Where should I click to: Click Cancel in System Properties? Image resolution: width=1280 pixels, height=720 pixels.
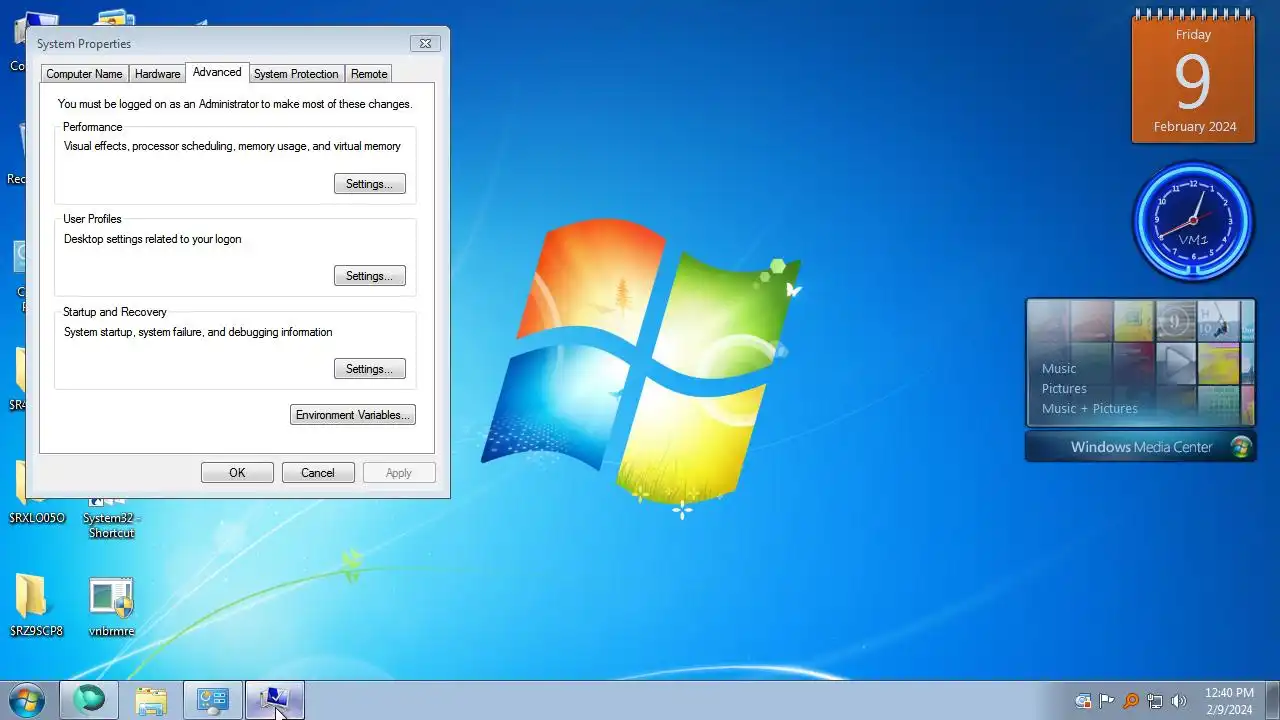coord(318,473)
